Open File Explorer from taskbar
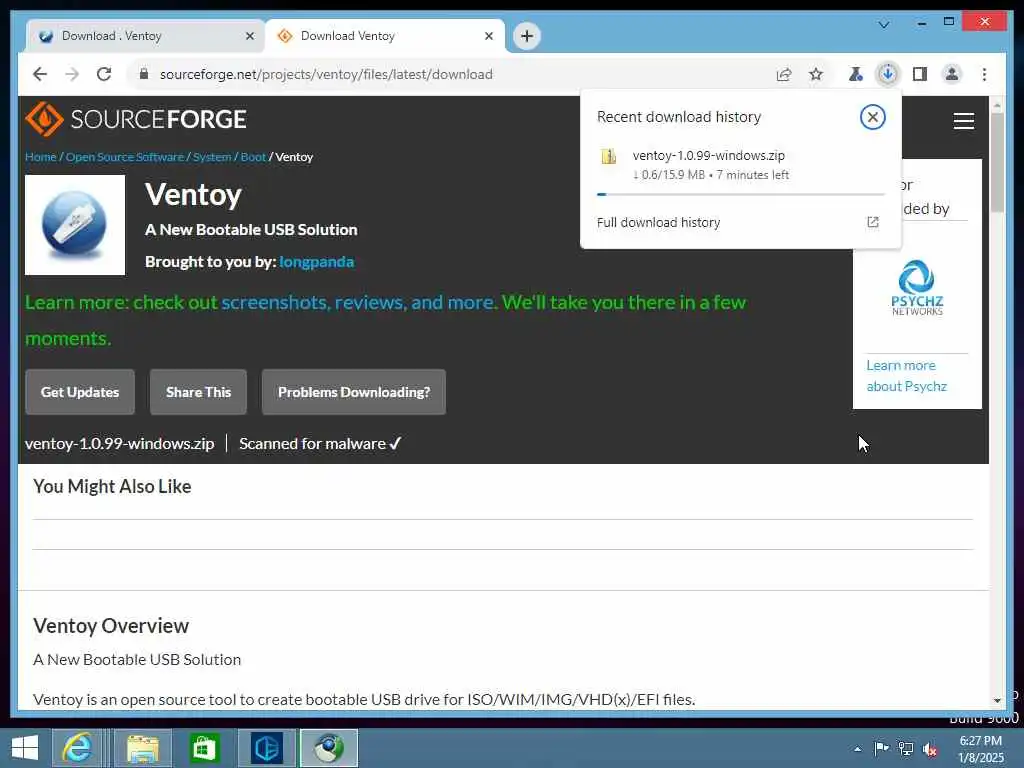Viewport: 1024px width, 768px height. [x=142, y=748]
